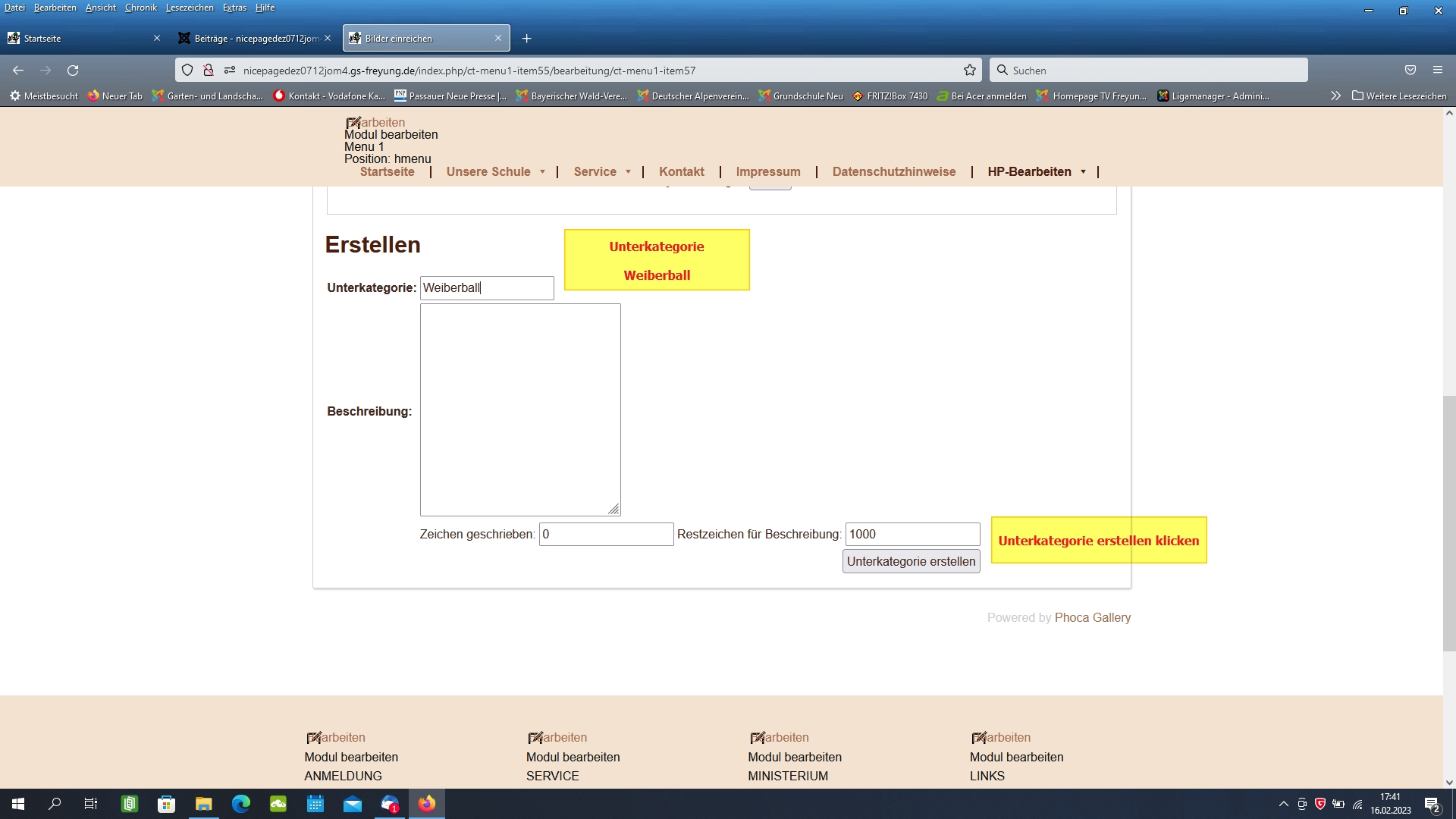Click the tracking protection shield icon
This screenshot has height=819, width=1456.
tap(187, 71)
